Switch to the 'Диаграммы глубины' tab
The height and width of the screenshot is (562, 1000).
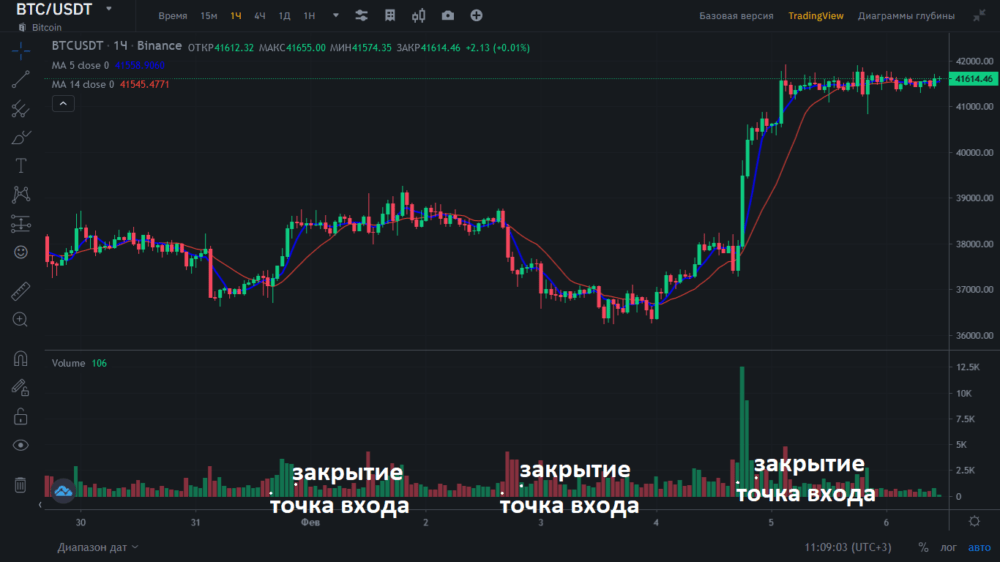[906, 16]
